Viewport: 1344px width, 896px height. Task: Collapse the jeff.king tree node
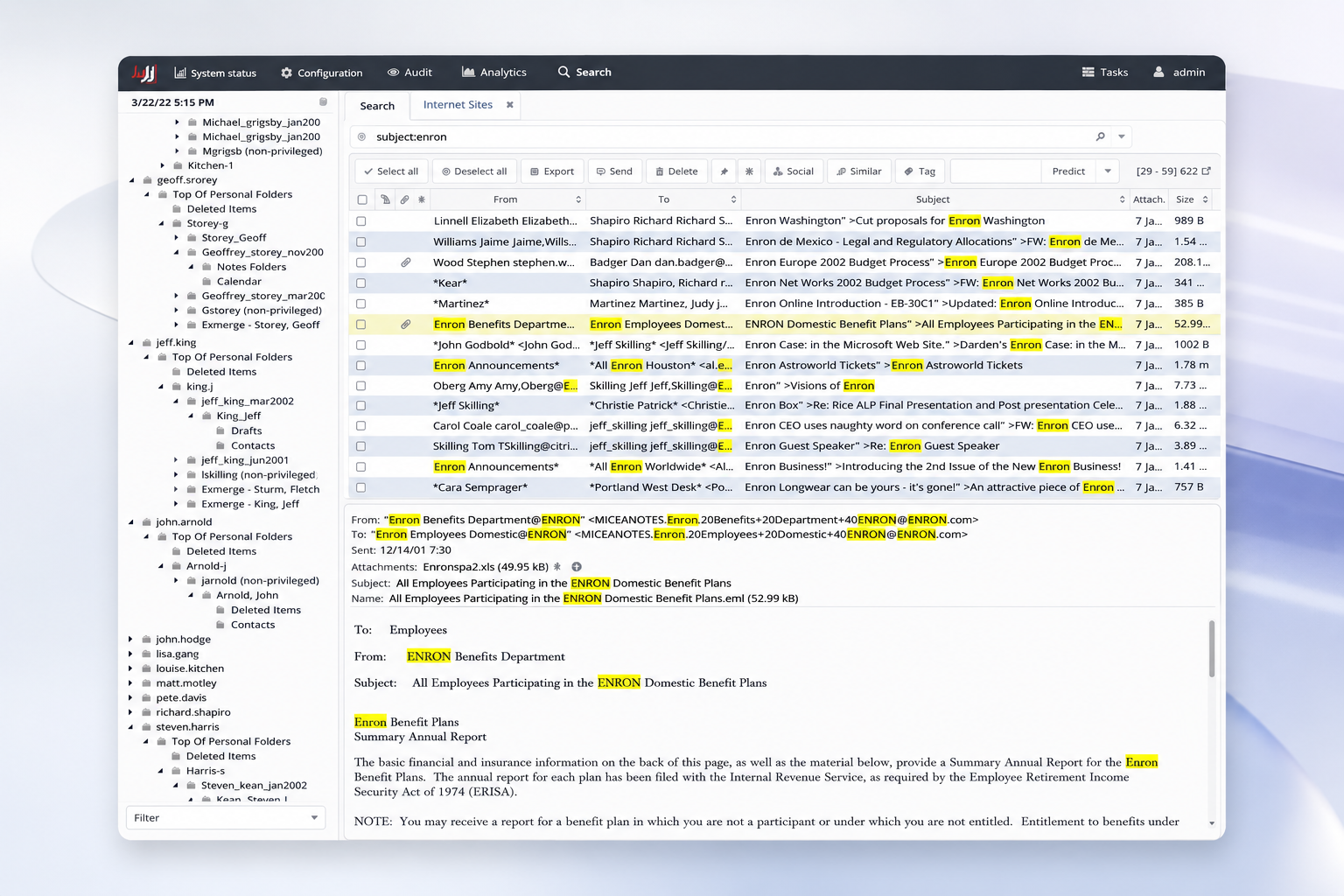point(131,343)
